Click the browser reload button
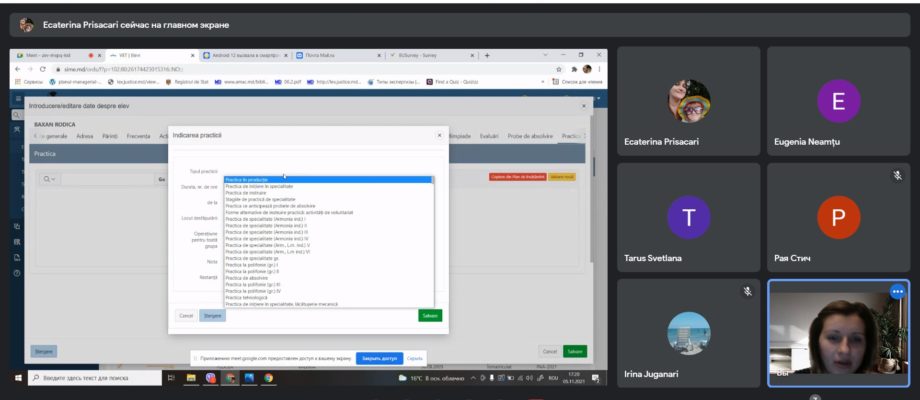Screen dimensions: 920x400 pyautogui.click(x=42, y=69)
